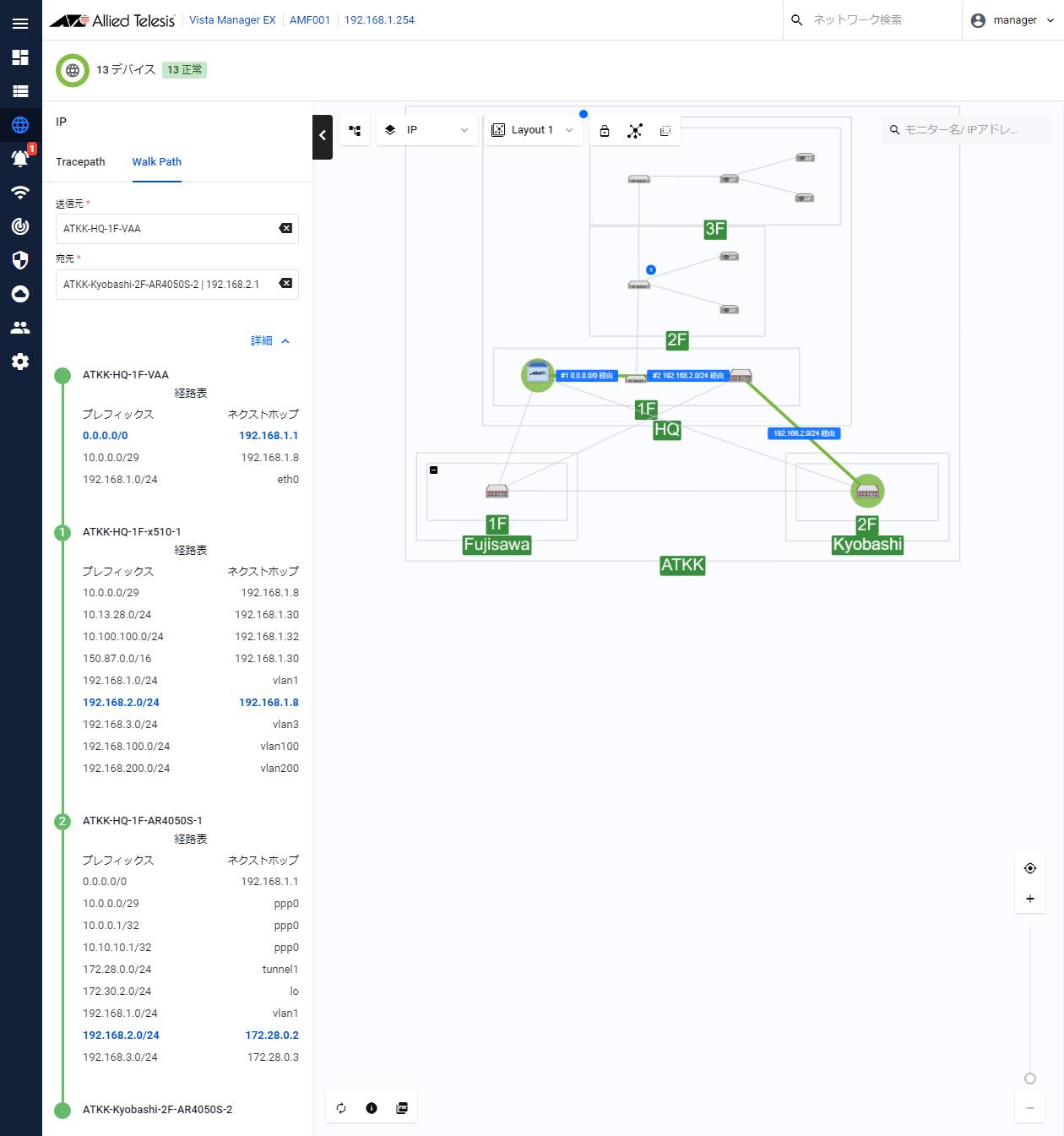Viewport: 1064px width, 1136px height.
Task: Refresh the network map
Action: [341, 1108]
